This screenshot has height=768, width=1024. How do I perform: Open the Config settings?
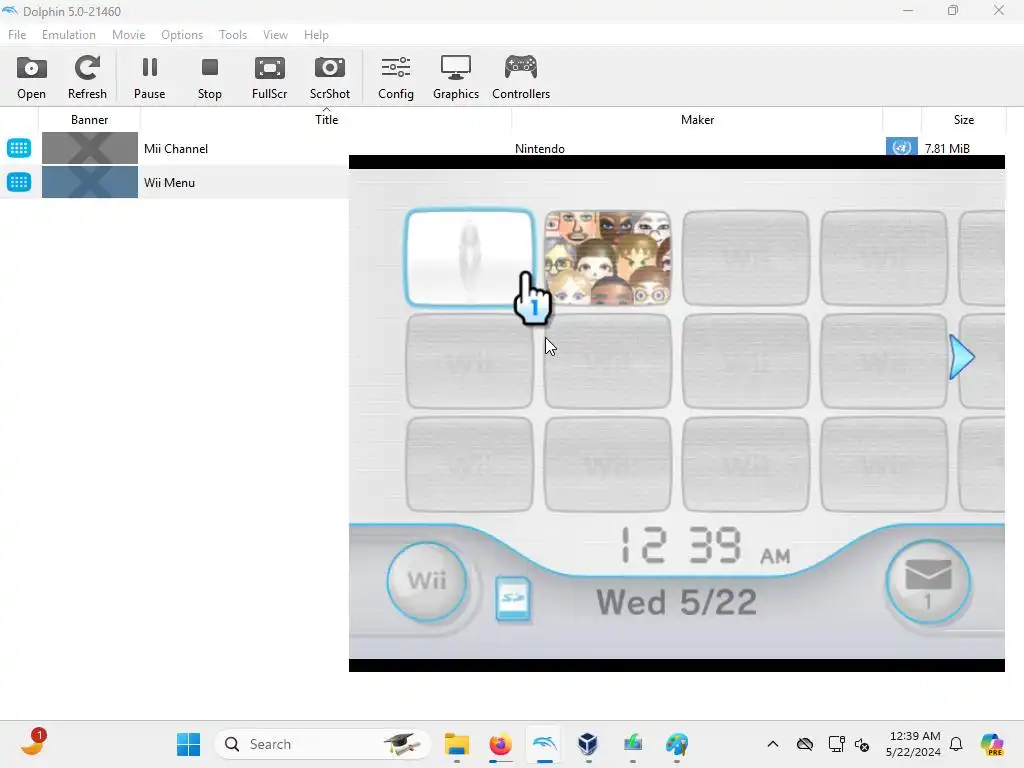coord(396,78)
